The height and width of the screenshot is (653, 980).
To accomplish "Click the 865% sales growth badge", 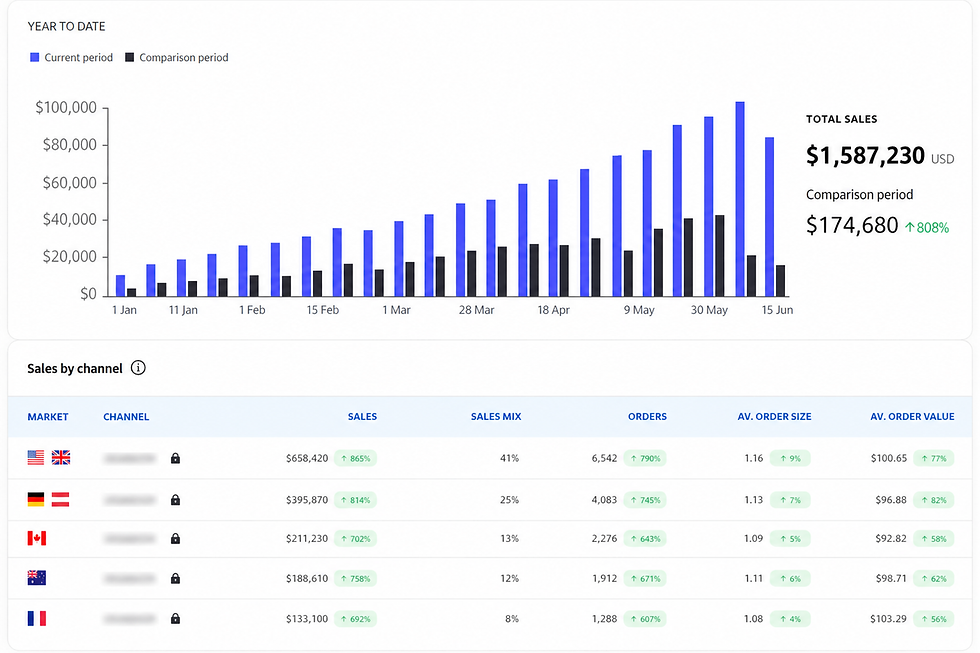I will pyautogui.click(x=355, y=458).
